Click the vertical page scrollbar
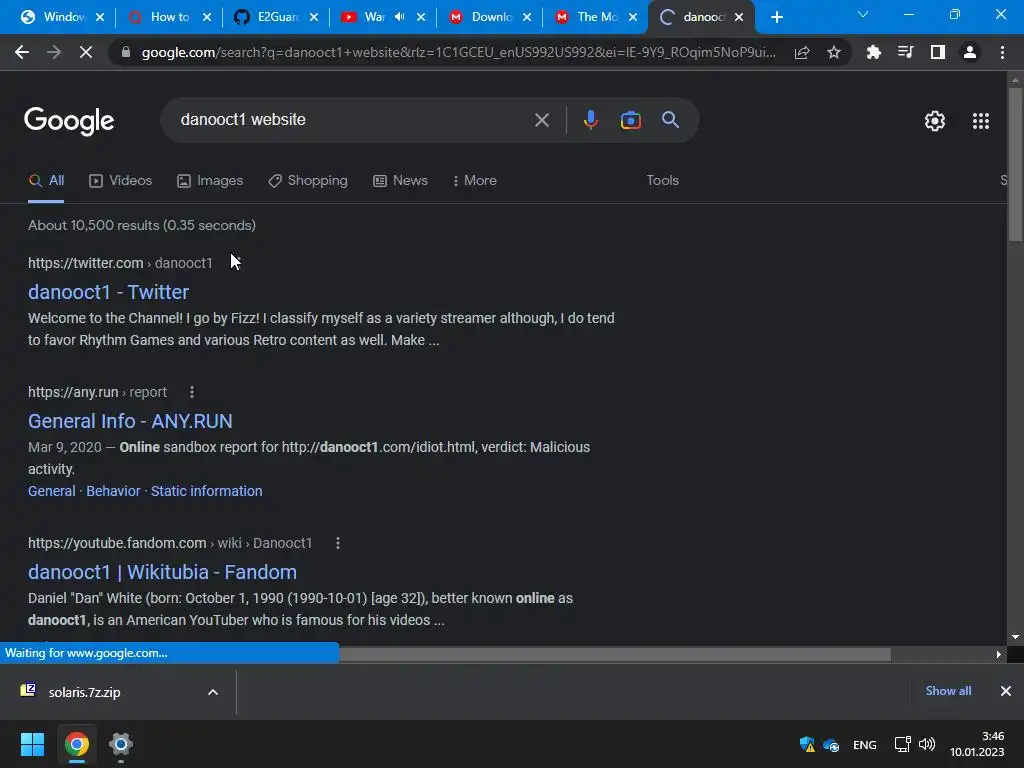This screenshot has width=1024, height=768. [1015, 163]
